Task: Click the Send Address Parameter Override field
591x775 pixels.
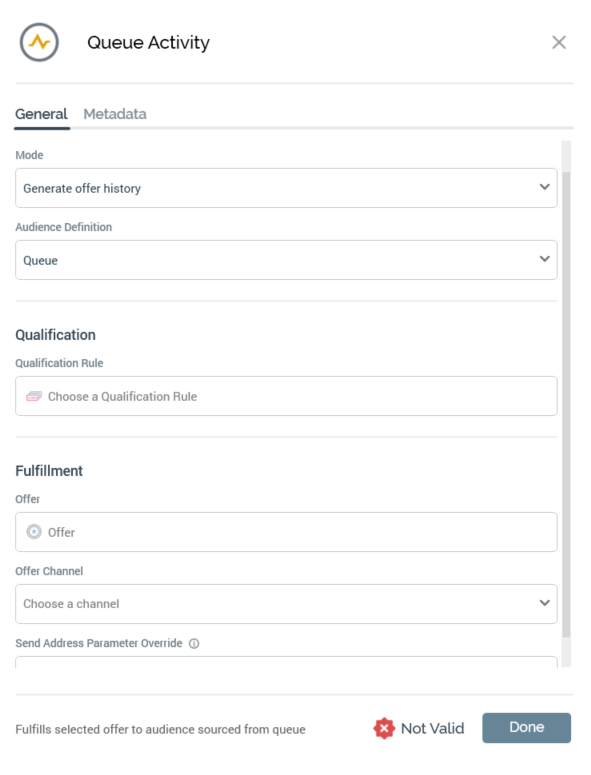Action: click(x=286, y=662)
